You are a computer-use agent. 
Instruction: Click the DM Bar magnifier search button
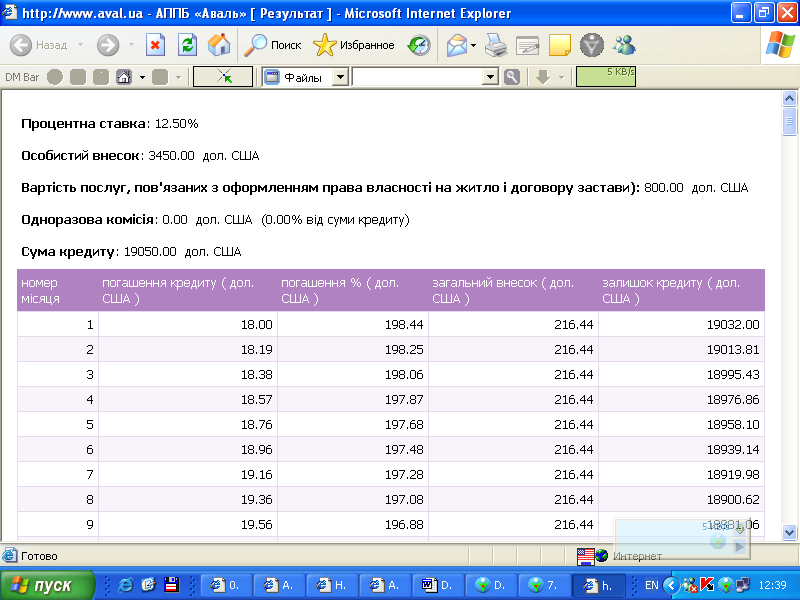pyautogui.click(x=512, y=77)
